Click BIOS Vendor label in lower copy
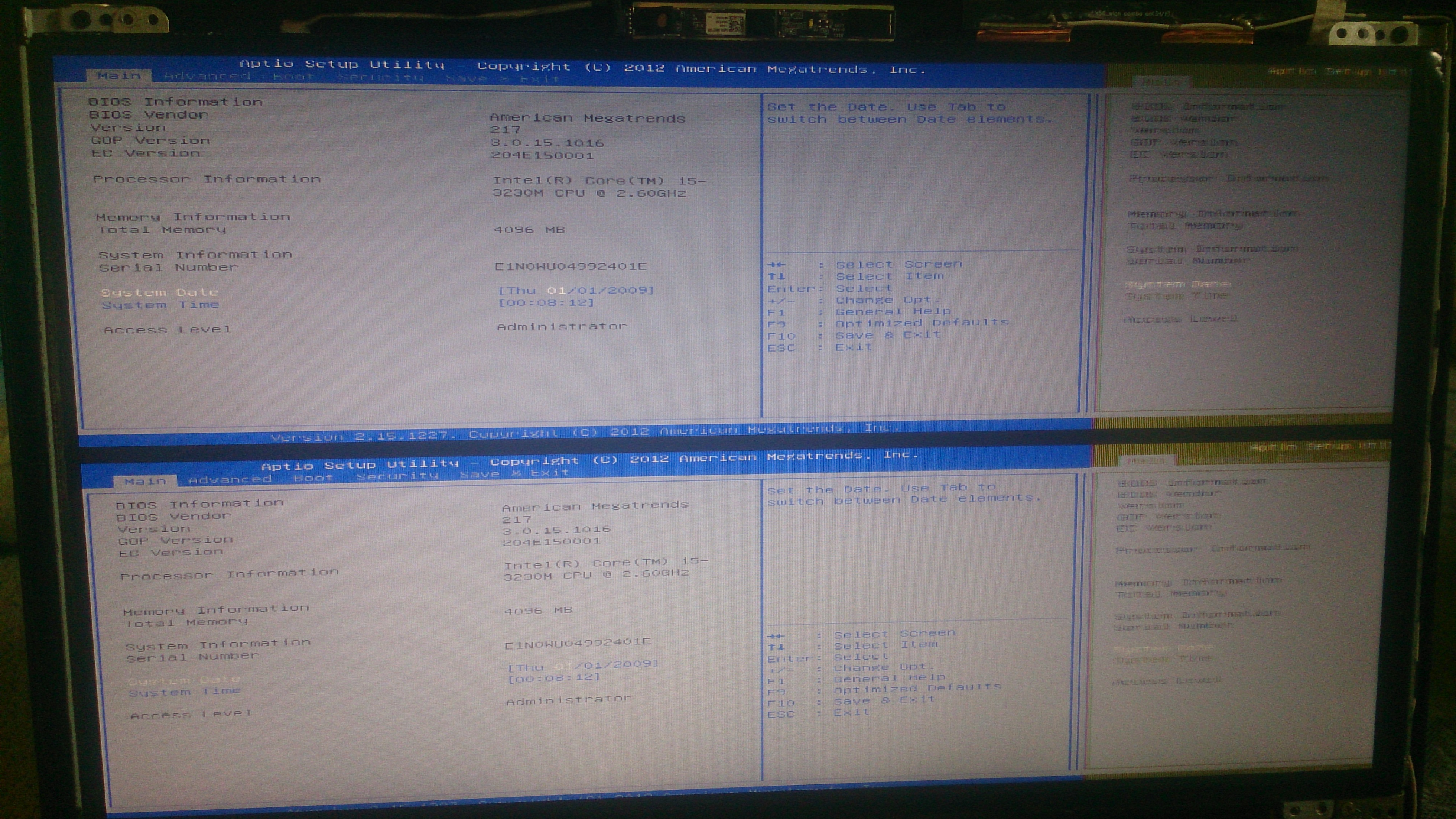 point(173,517)
